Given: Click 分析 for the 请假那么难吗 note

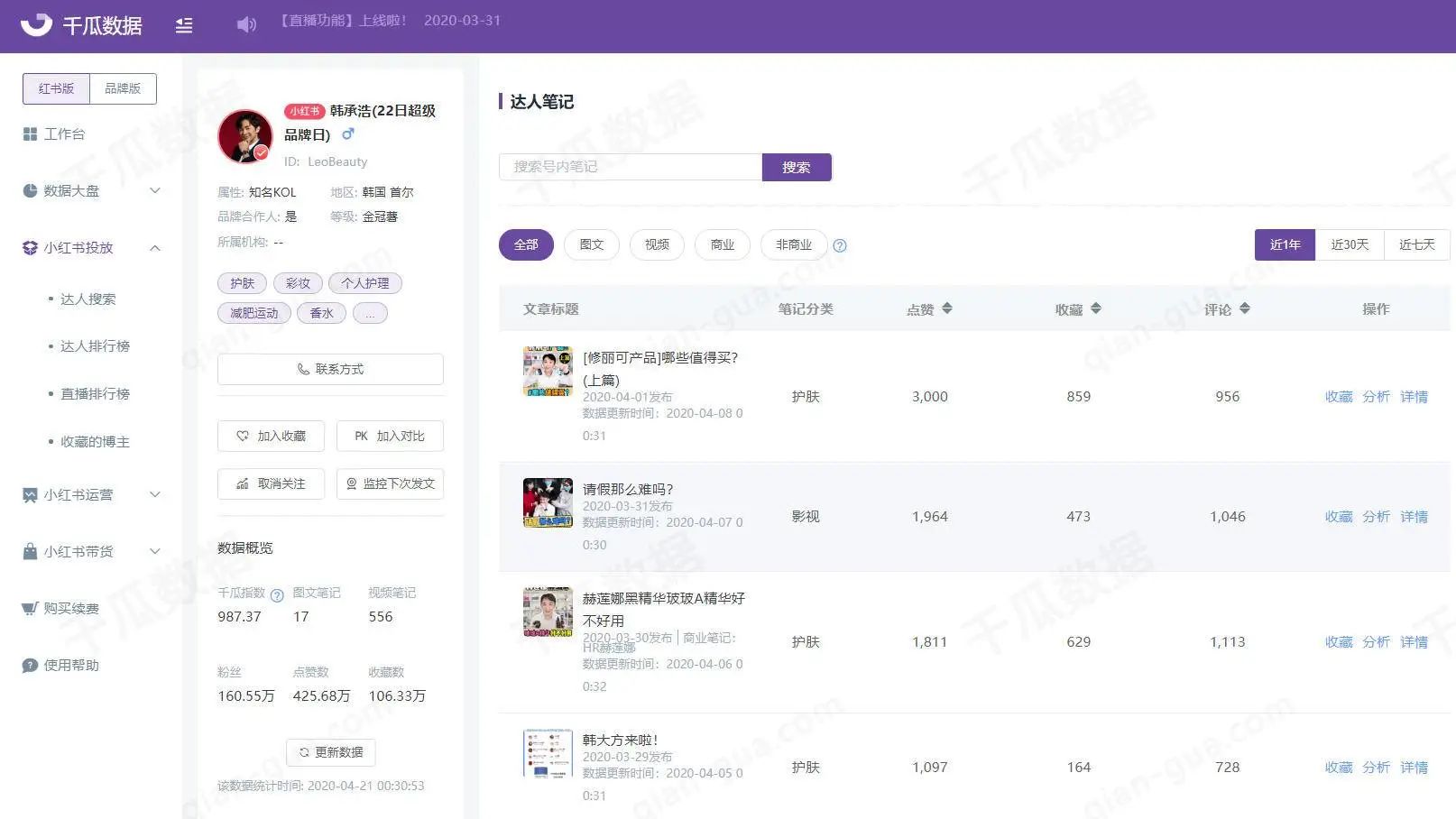Looking at the screenshot, I should point(1376,517).
